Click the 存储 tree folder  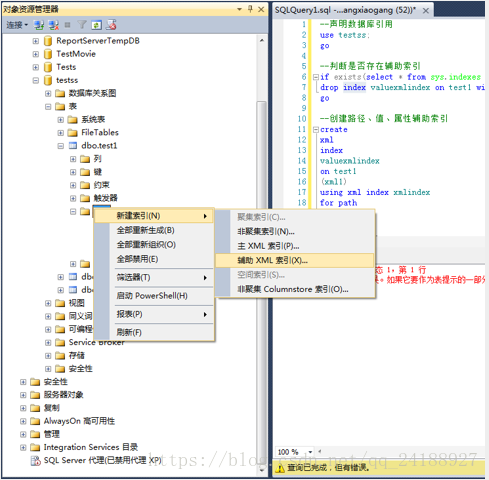(76, 356)
